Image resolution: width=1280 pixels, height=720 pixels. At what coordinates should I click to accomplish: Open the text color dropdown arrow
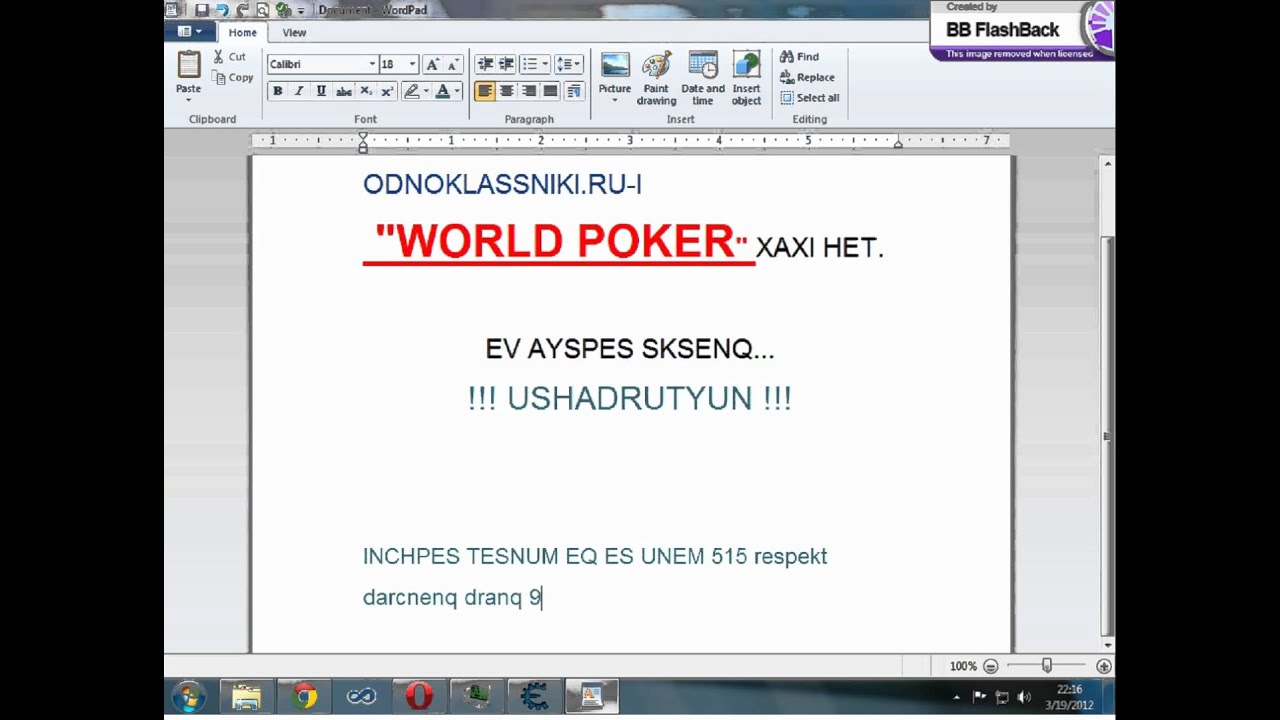coord(457,91)
